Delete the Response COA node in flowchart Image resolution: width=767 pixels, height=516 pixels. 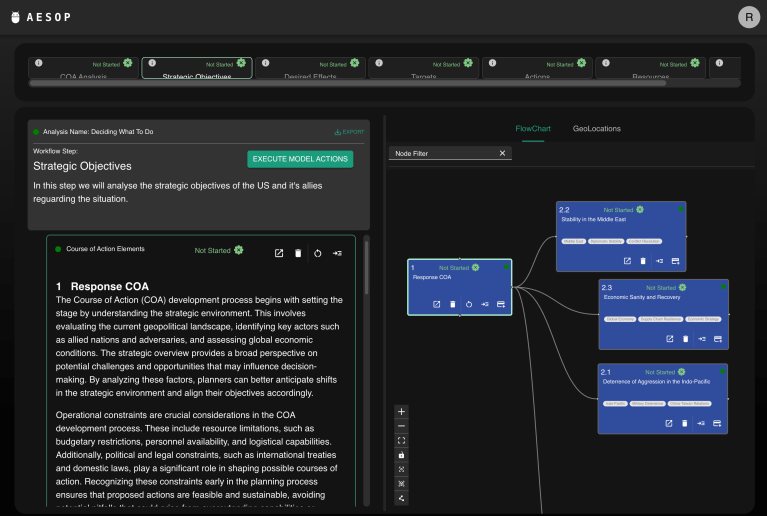click(452, 304)
